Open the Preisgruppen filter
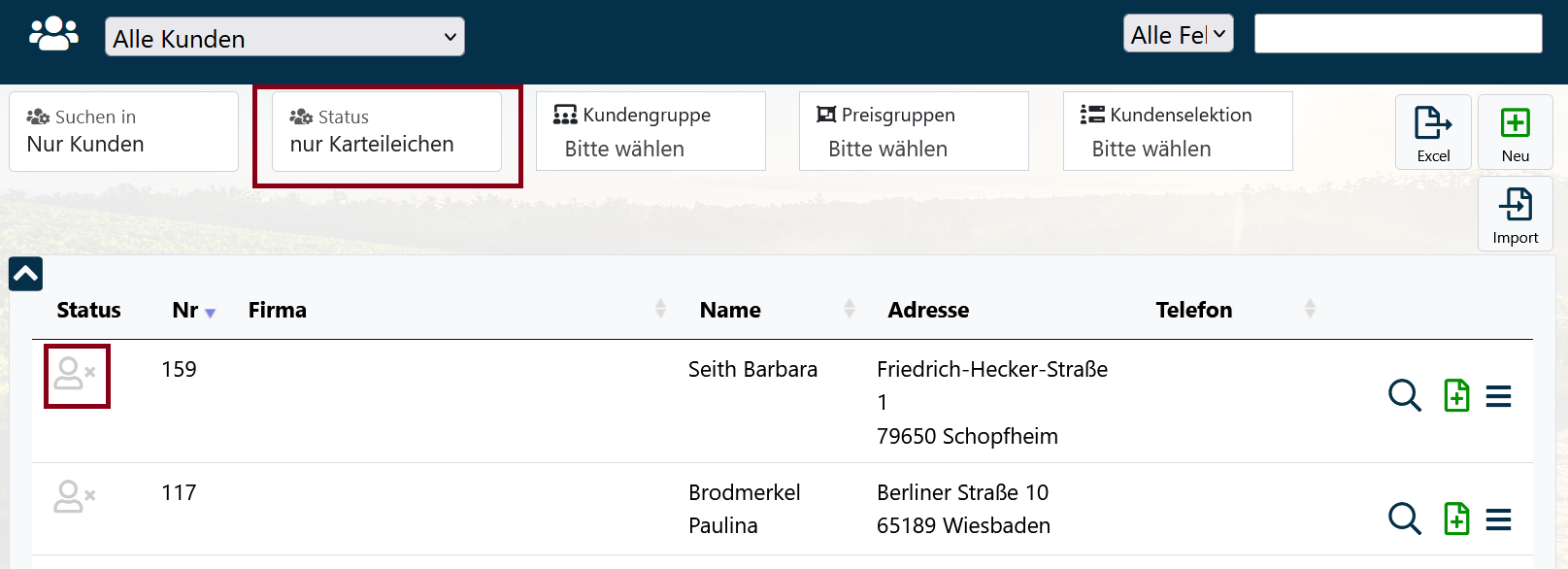Screen dimensions: 1568x569 [914, 132]
